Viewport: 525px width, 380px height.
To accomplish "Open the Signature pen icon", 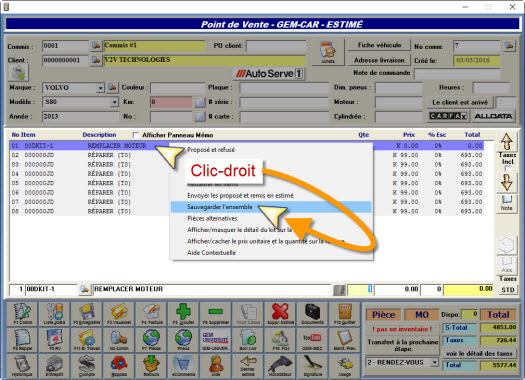I will click(x=312, y=366).
